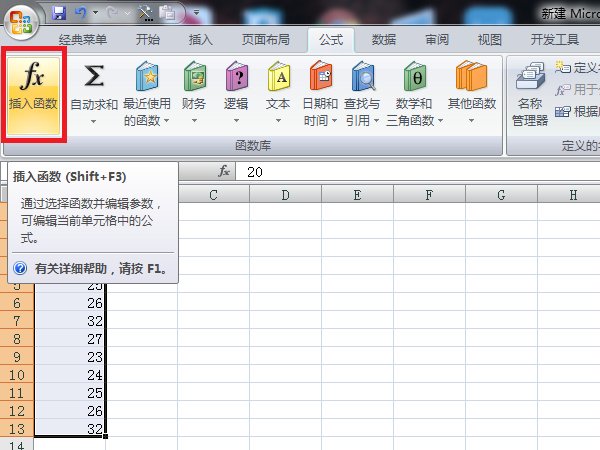
Task: Click the Insert Function (插入函数) button
Action: coord(33,92)
